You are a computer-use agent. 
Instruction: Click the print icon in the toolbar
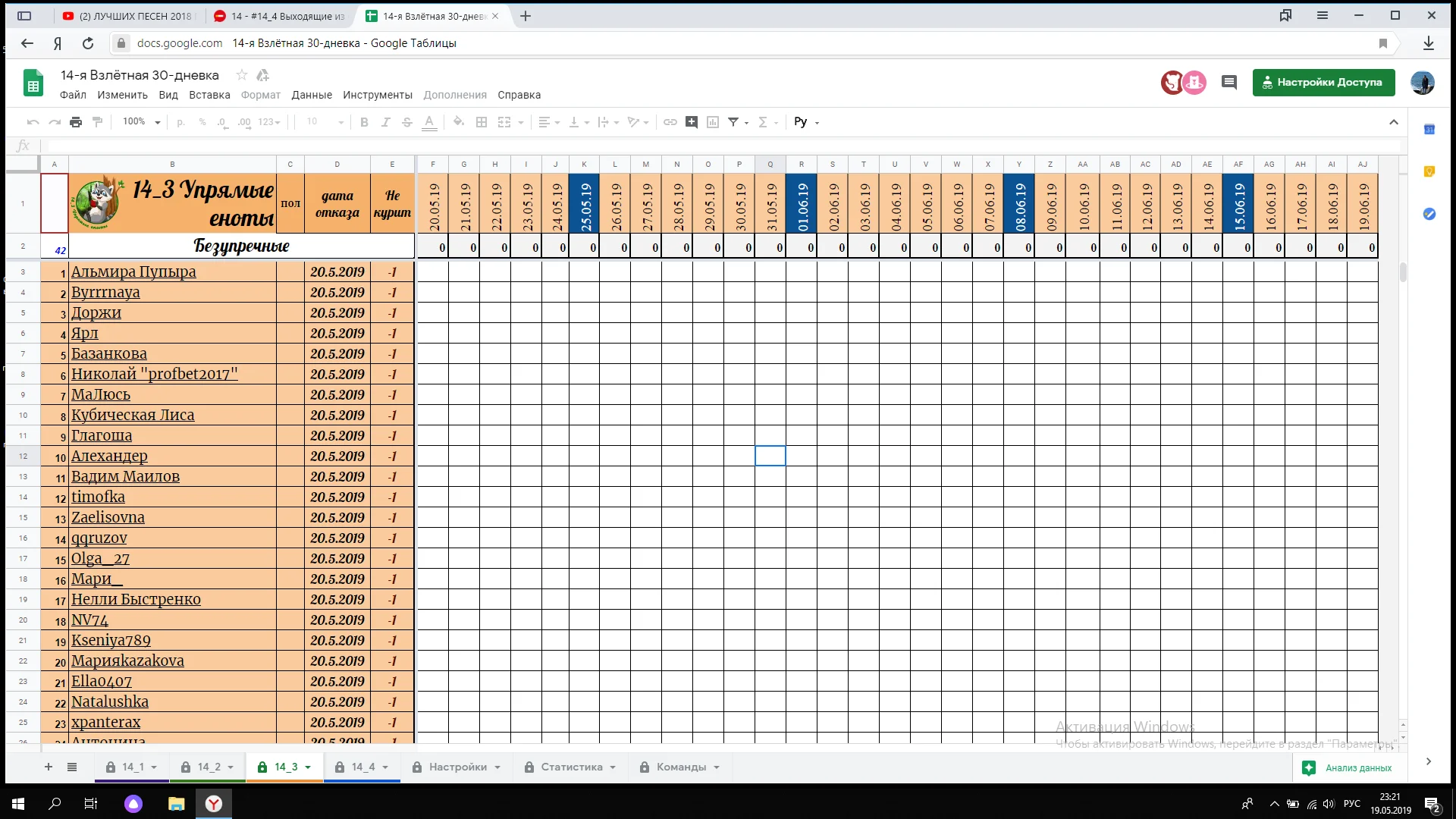pos(76,122)
